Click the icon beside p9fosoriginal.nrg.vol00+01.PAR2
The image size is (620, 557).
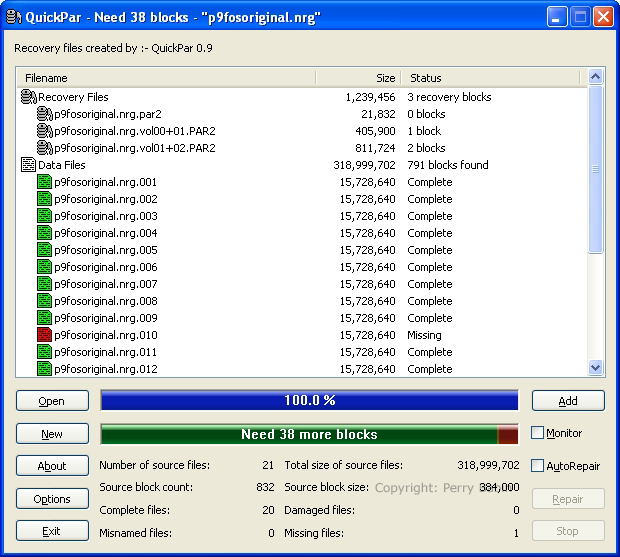click(x=44, y=131)
